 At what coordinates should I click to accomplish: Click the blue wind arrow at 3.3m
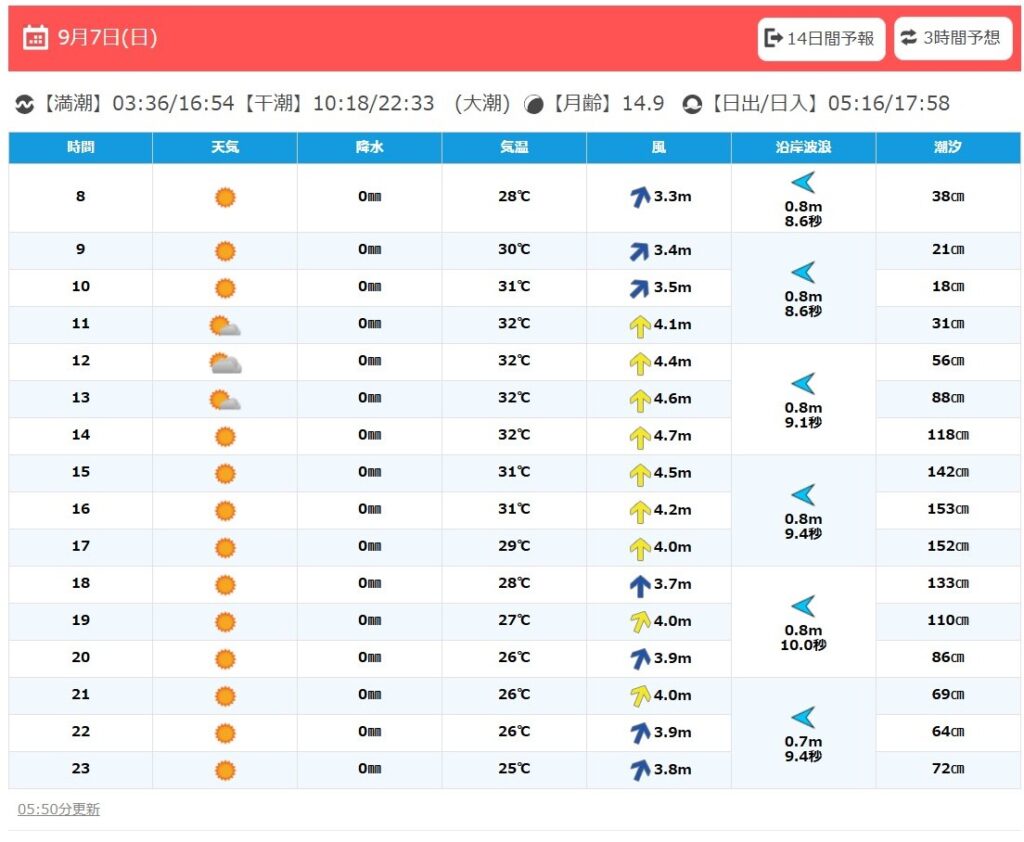(640, 197)
